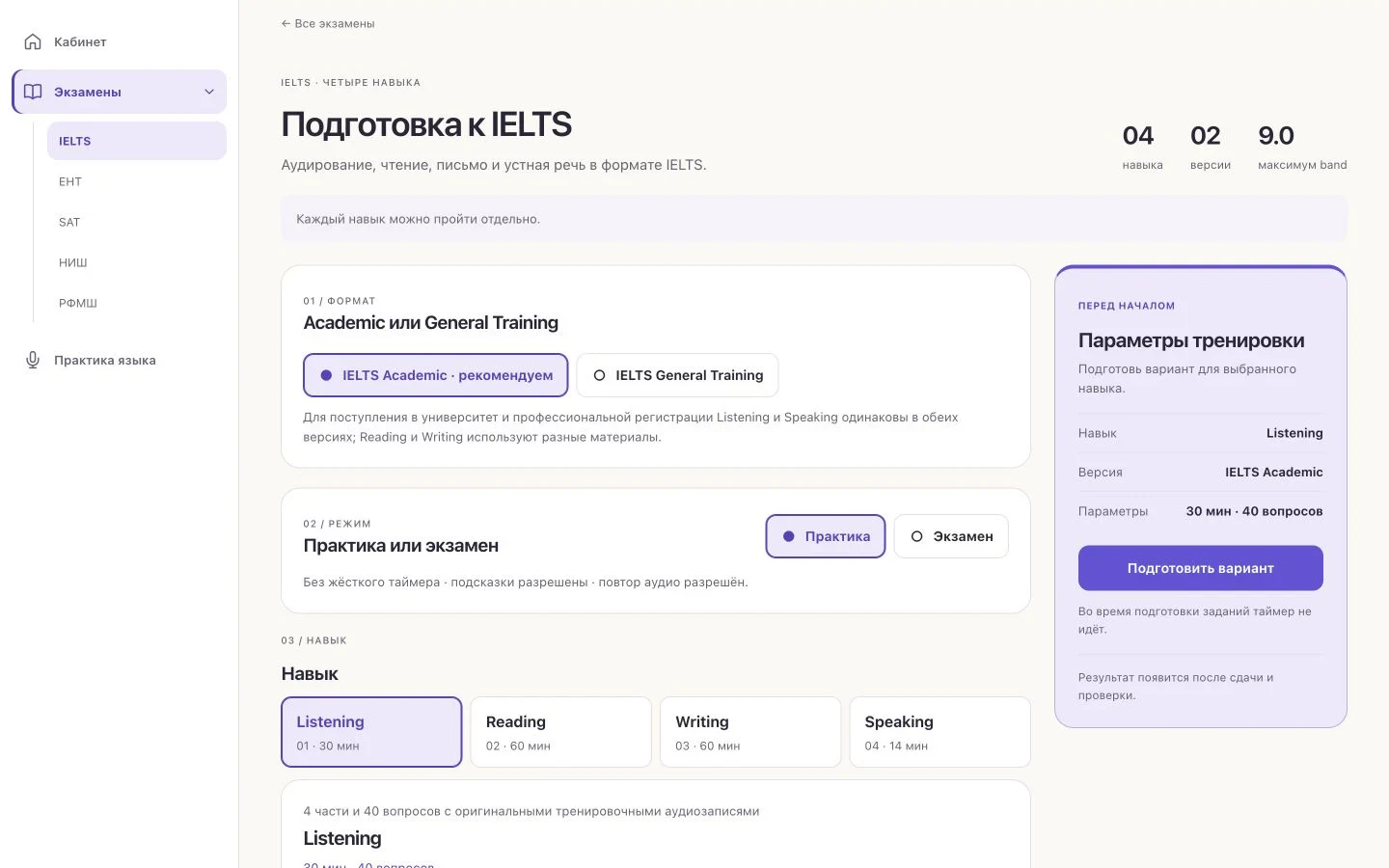1389x868 pixels.
Task: Choose IELTS General Training option
Action: pyautogui.click(x=677, y=375)
